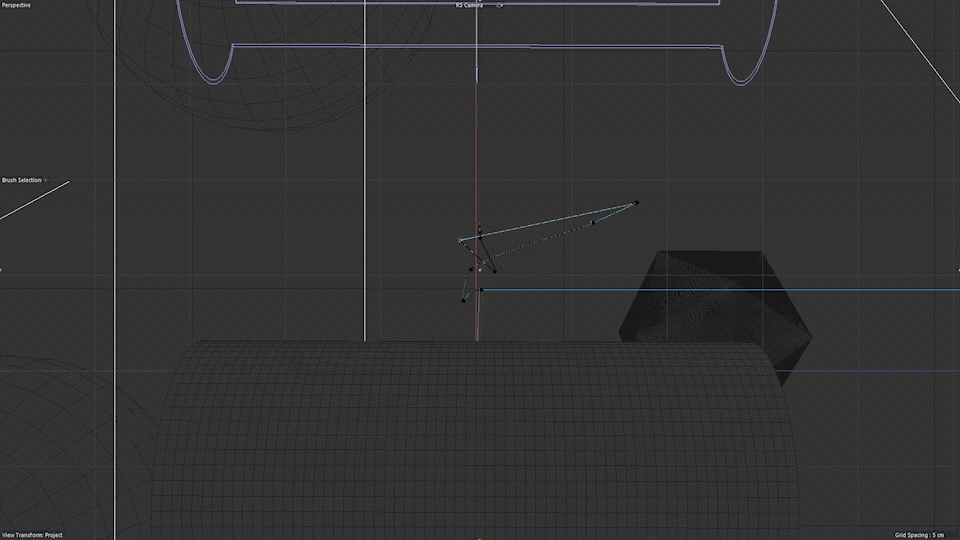
Task: Click the Perspective view label
Action: tap(16, 5)
